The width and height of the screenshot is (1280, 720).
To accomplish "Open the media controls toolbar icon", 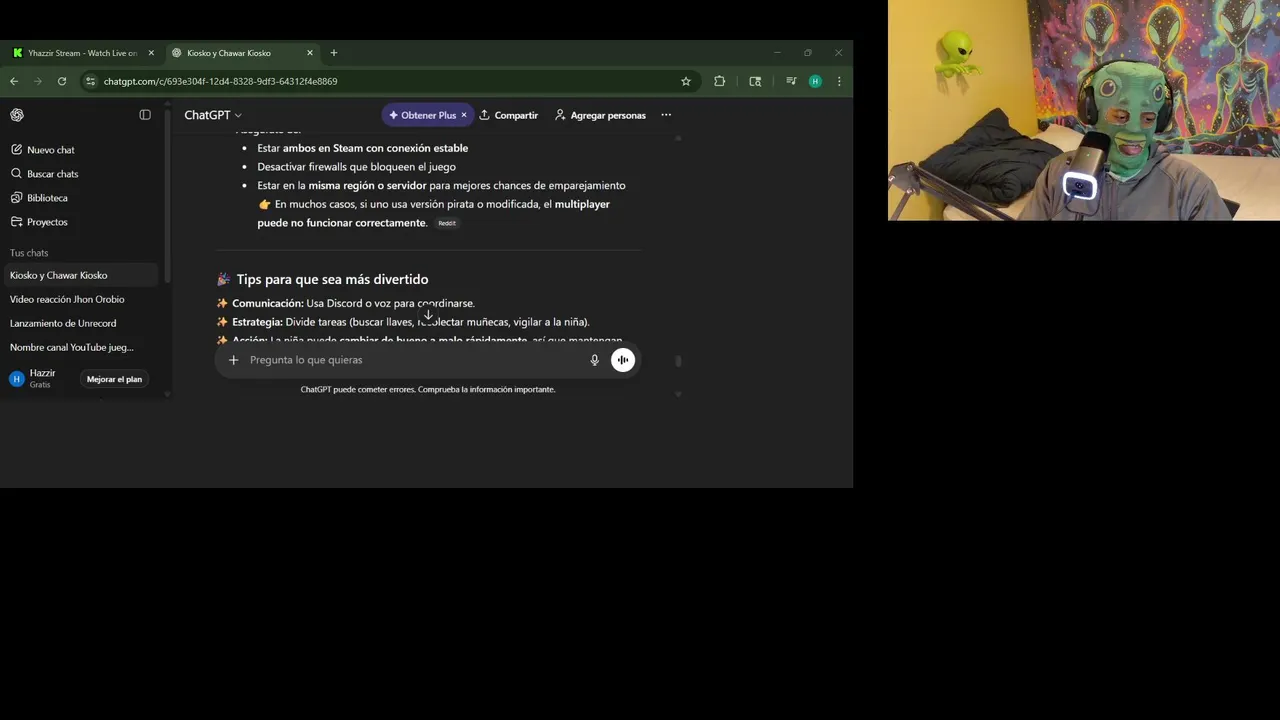I will tap(791, 81).
